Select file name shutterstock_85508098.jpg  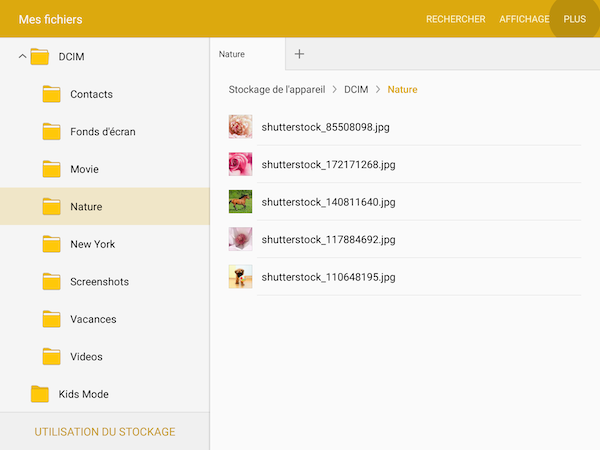pos(326,127)
